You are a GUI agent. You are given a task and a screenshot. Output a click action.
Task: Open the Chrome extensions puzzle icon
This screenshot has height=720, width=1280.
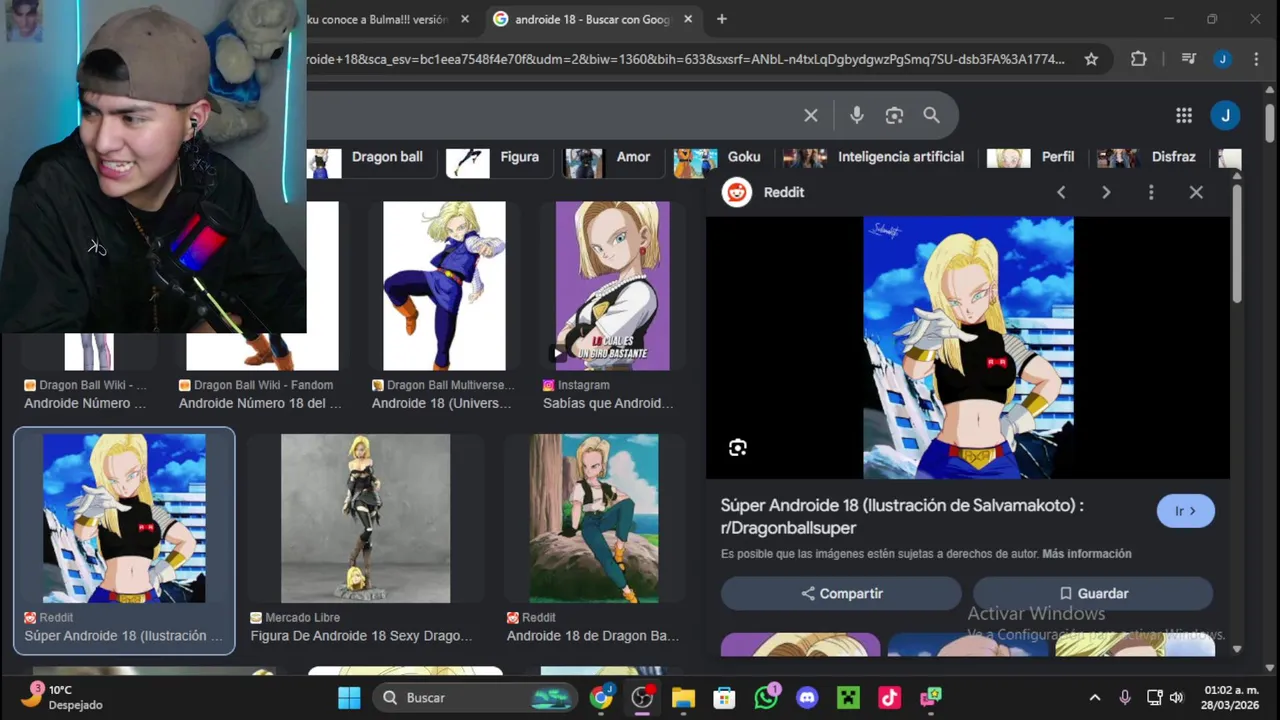point(1138,59)
